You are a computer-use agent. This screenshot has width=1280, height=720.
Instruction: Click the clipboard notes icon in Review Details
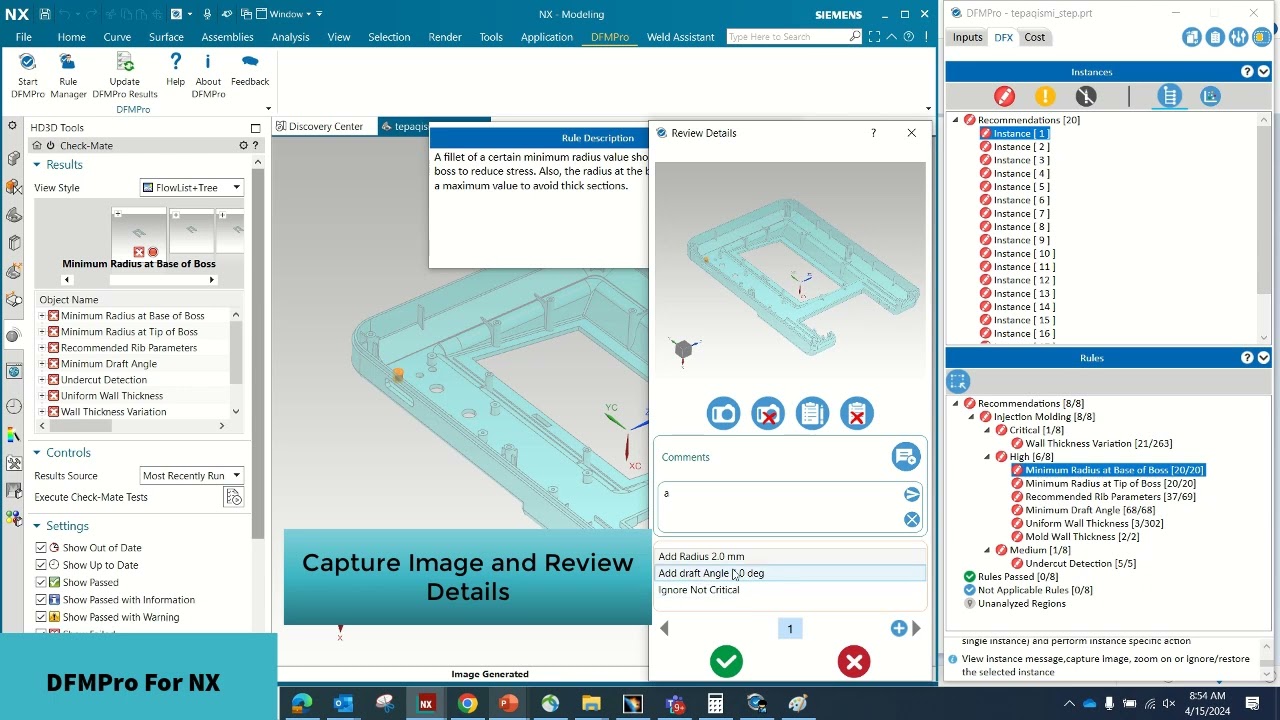[812, 414]
